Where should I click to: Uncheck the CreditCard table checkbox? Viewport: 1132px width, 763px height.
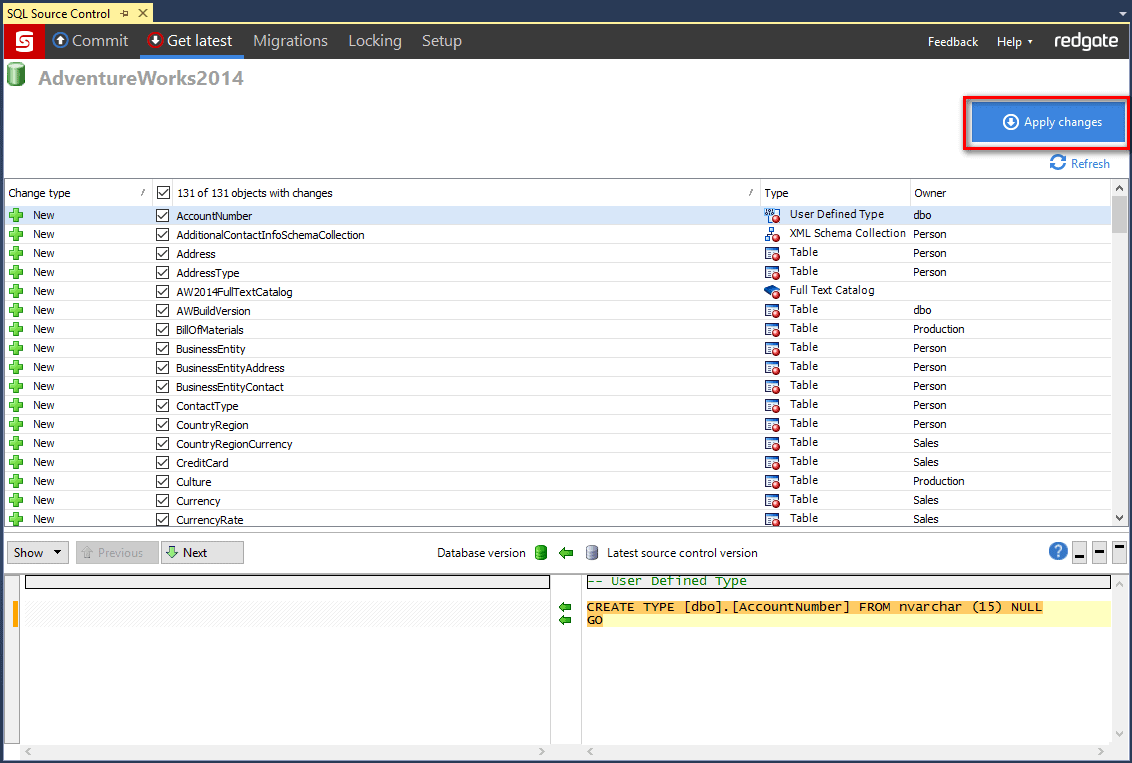coord(163,463)
